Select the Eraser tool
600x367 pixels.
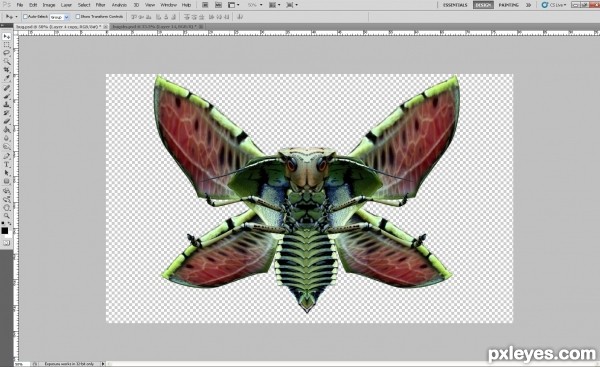[x=7, y=121]
